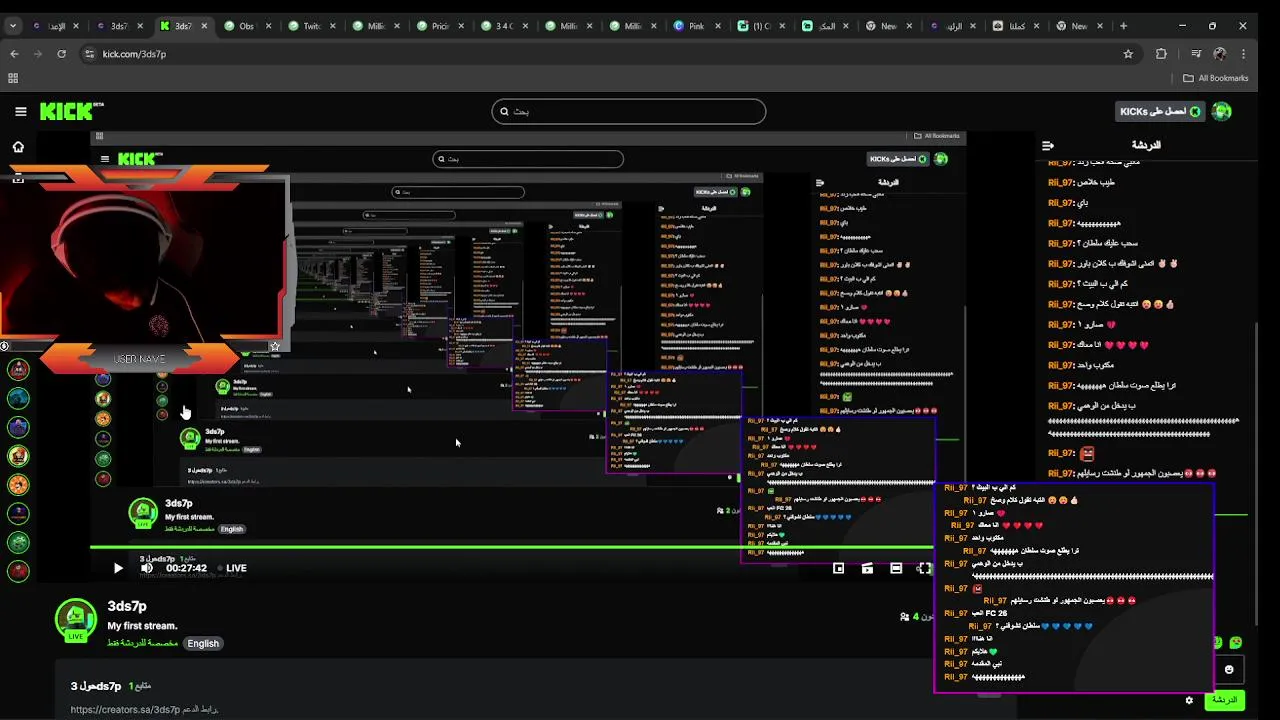Screen dimensions: 1280x720
Task: Open 3ds7p channel avatar with LIVE badge
Action: tap(76, 620)
